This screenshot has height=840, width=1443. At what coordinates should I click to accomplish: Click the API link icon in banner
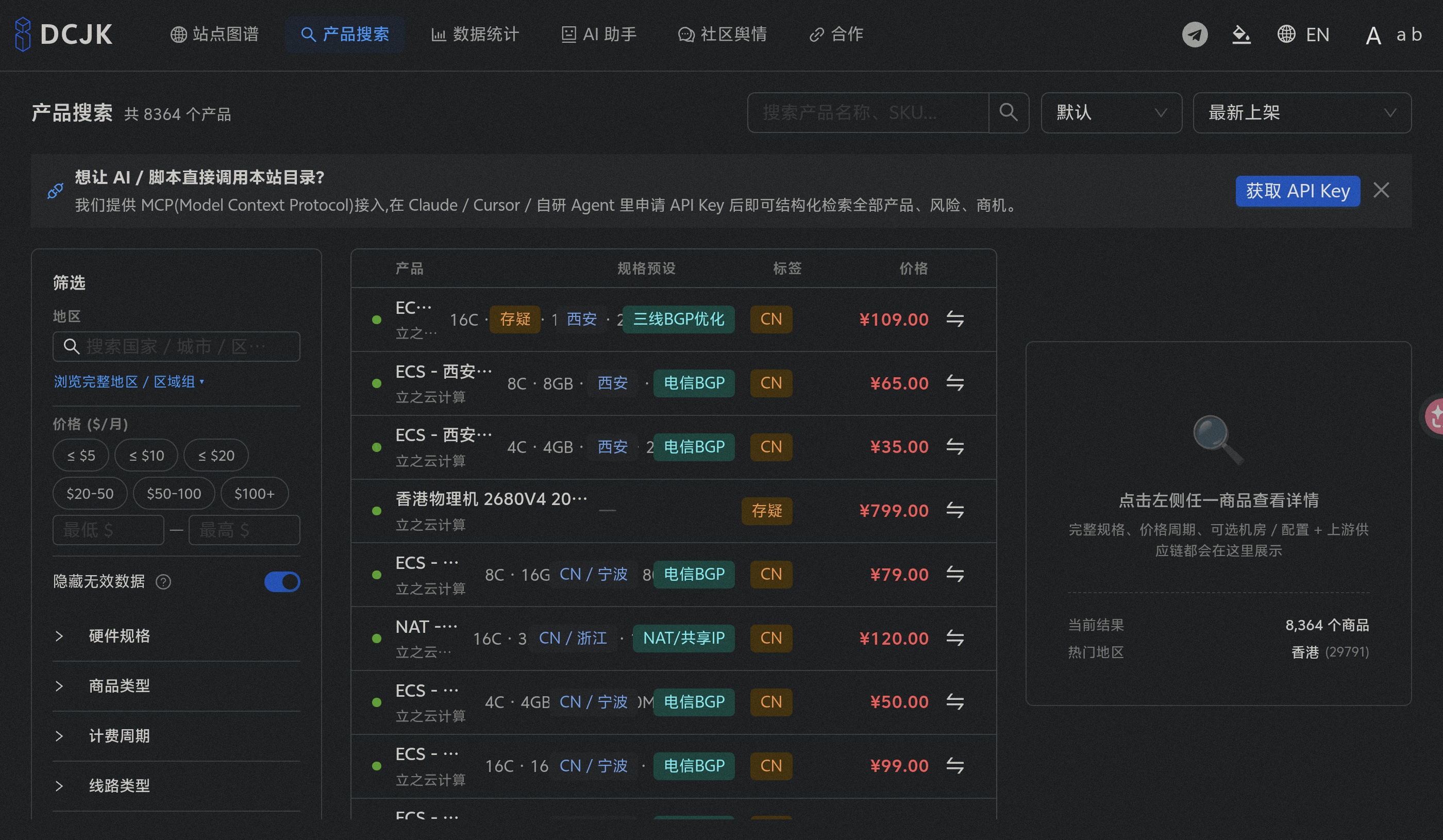click(55, 191)
